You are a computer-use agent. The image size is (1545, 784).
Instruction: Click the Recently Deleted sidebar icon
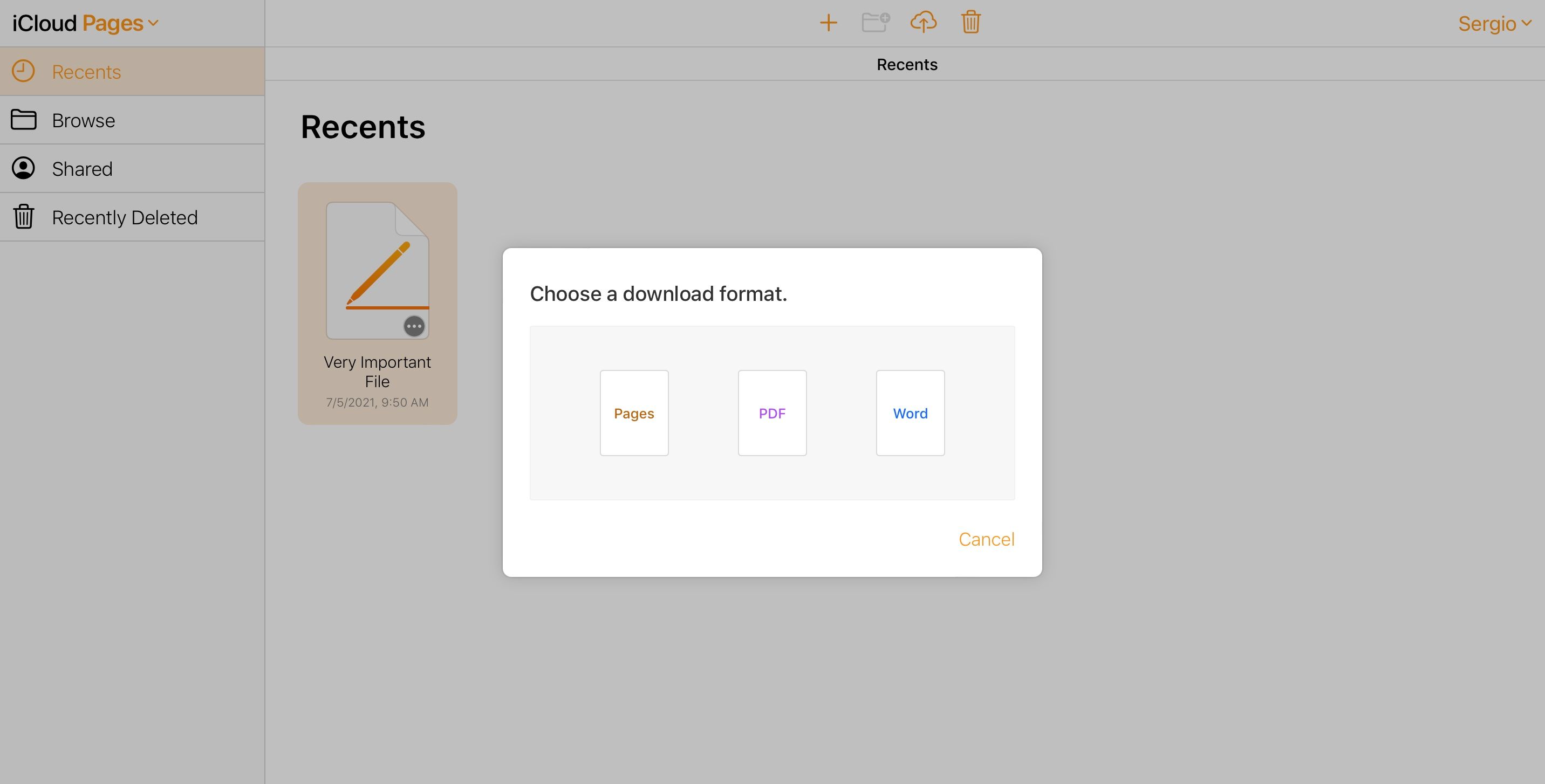[24, 216]
